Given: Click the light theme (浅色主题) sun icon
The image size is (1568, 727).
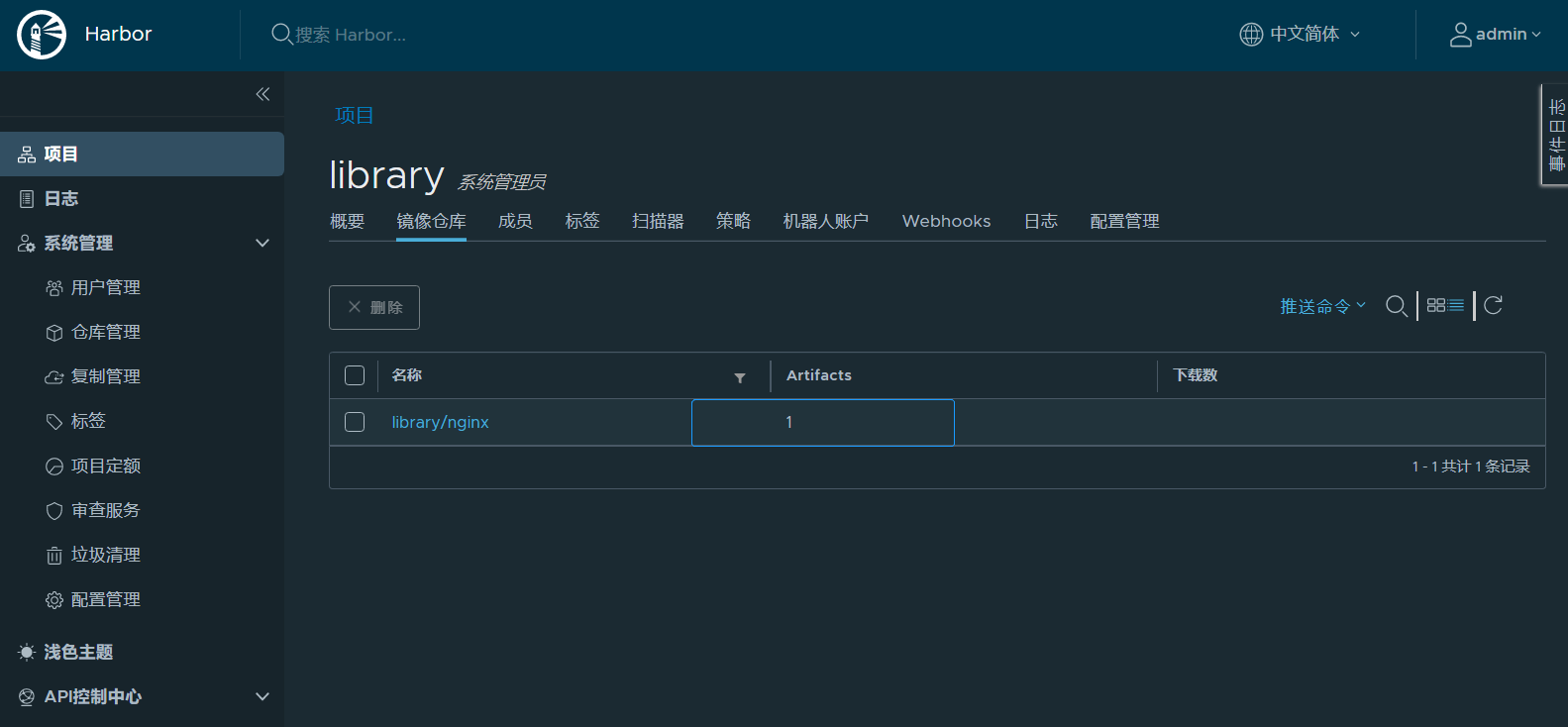Looking at the screenshot, I should tap(27, 652).
